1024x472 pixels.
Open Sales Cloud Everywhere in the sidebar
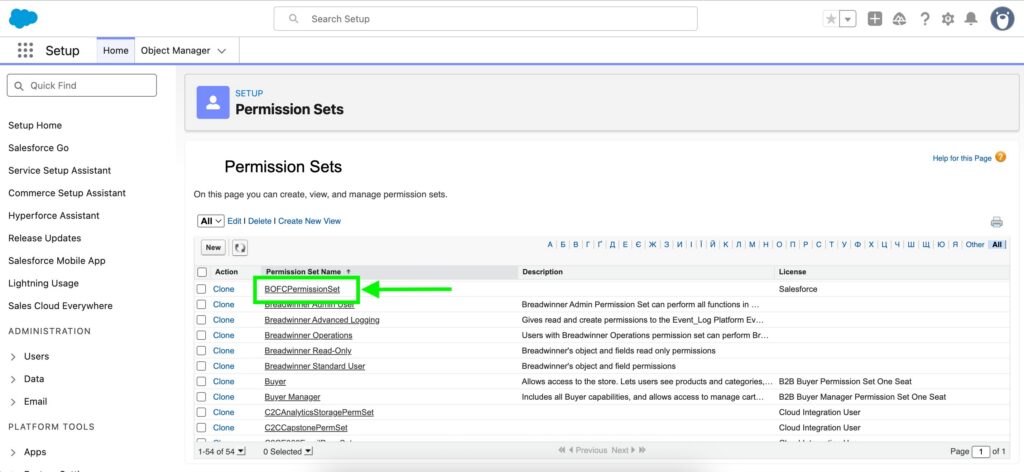(x=60, y=306)
